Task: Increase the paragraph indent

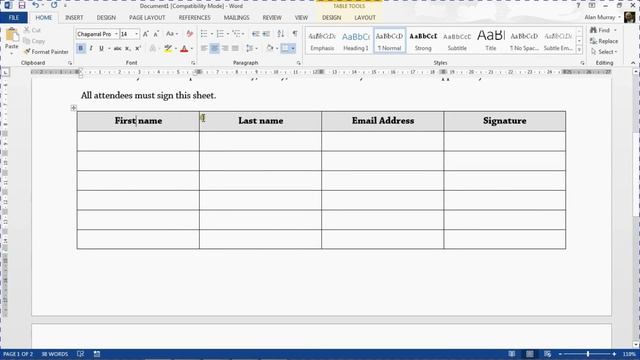Action: click(266, 34)
